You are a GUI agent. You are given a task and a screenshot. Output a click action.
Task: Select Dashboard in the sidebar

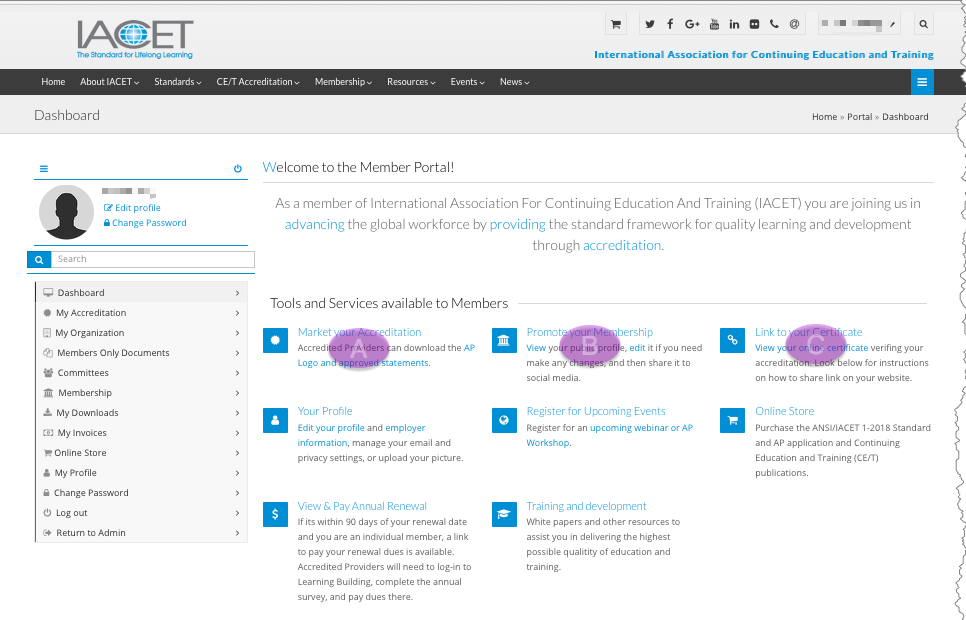(x=142, y=293)
